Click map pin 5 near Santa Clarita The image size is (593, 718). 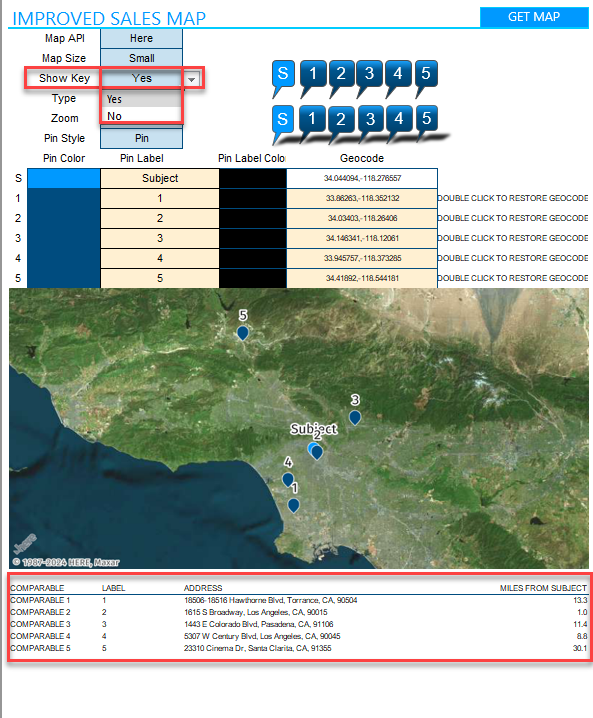pyautogui.click(x=243, y=333)
